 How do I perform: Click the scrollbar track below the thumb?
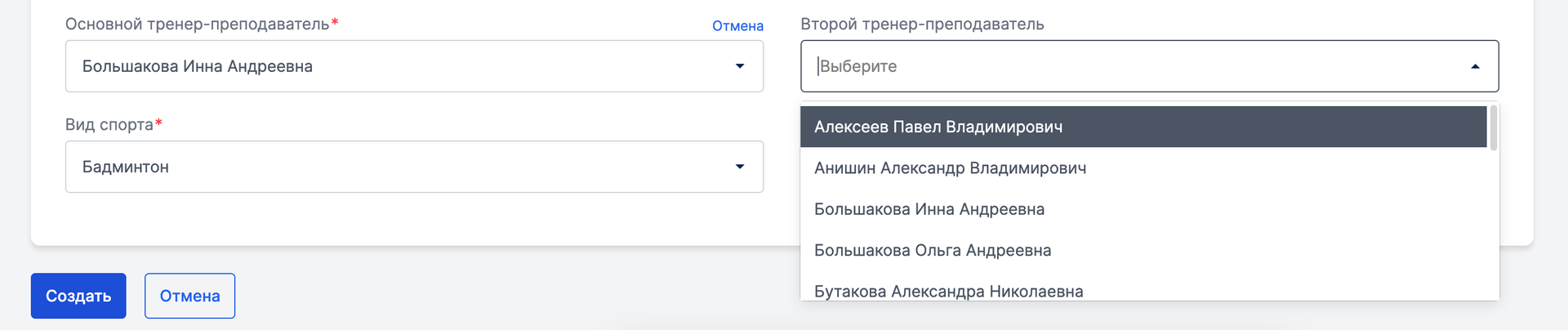[1494, 225]
